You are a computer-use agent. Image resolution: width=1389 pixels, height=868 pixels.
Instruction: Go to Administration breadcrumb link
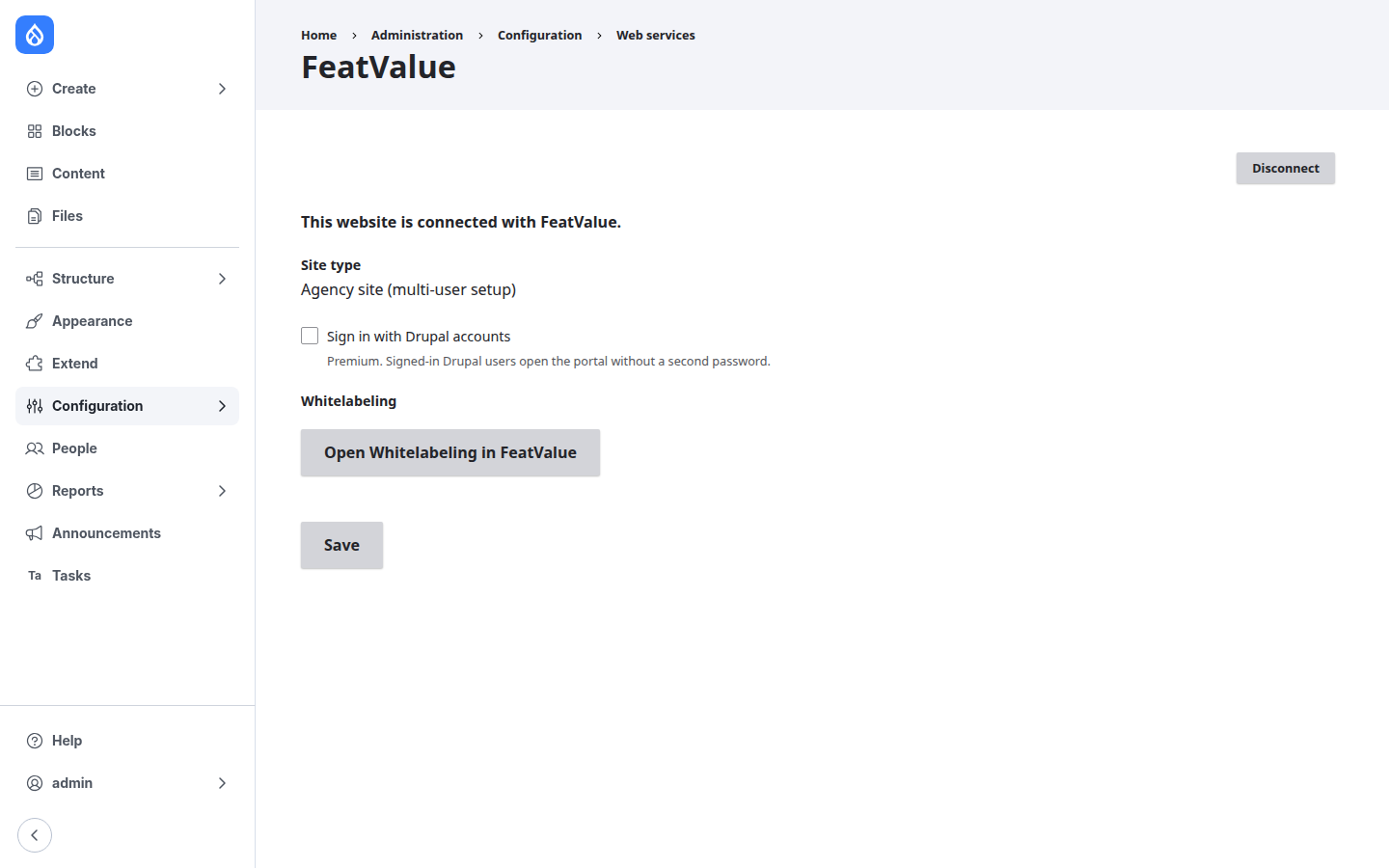(417, 35)
